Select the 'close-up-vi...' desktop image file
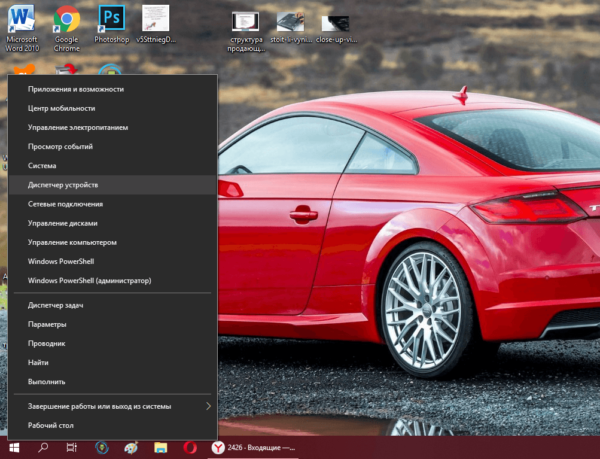This screenshot has height=459, width=600. (x=336, y=28)
